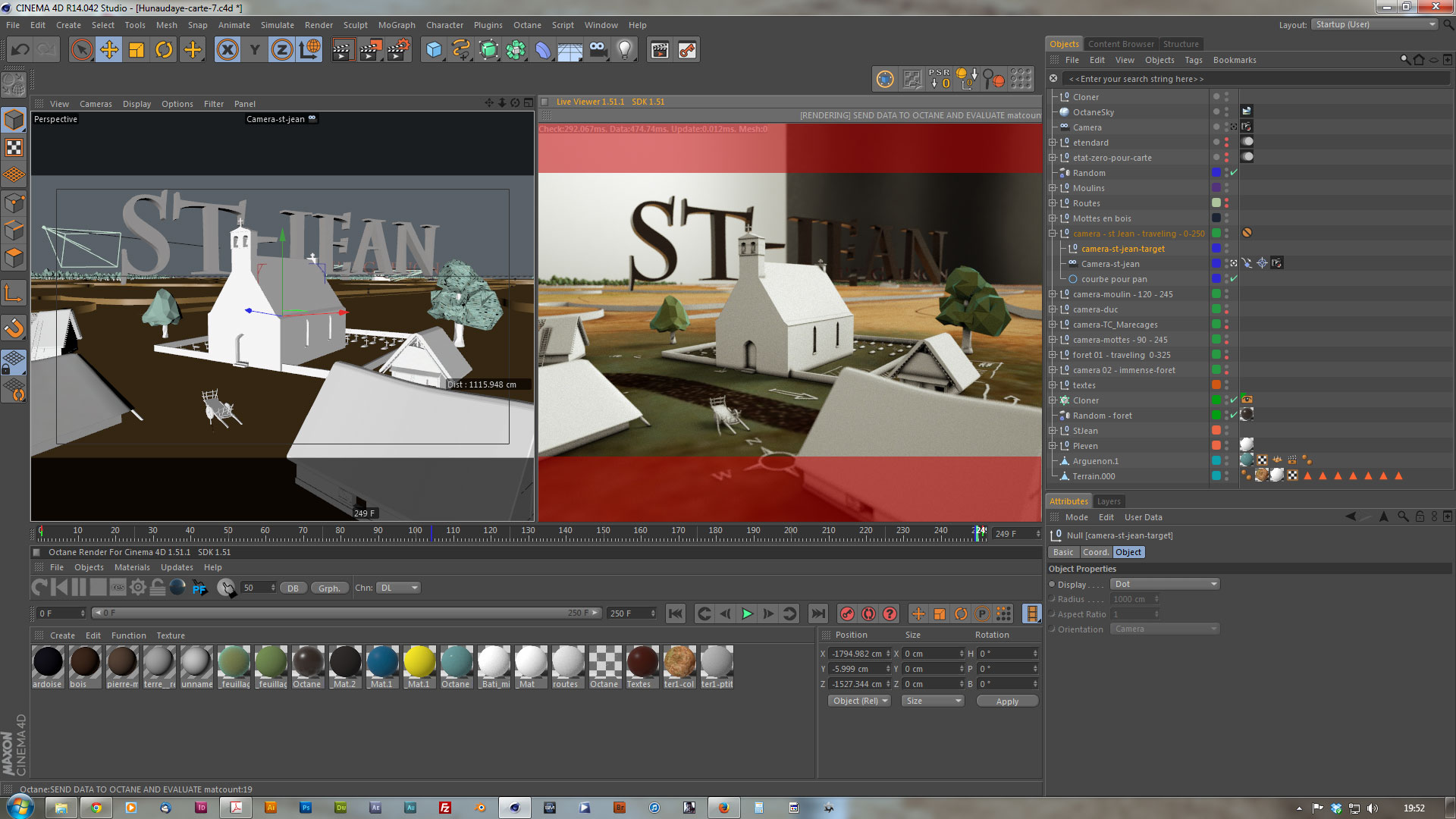
Task: Select the routes material swatch
Action: click(568, 667)
